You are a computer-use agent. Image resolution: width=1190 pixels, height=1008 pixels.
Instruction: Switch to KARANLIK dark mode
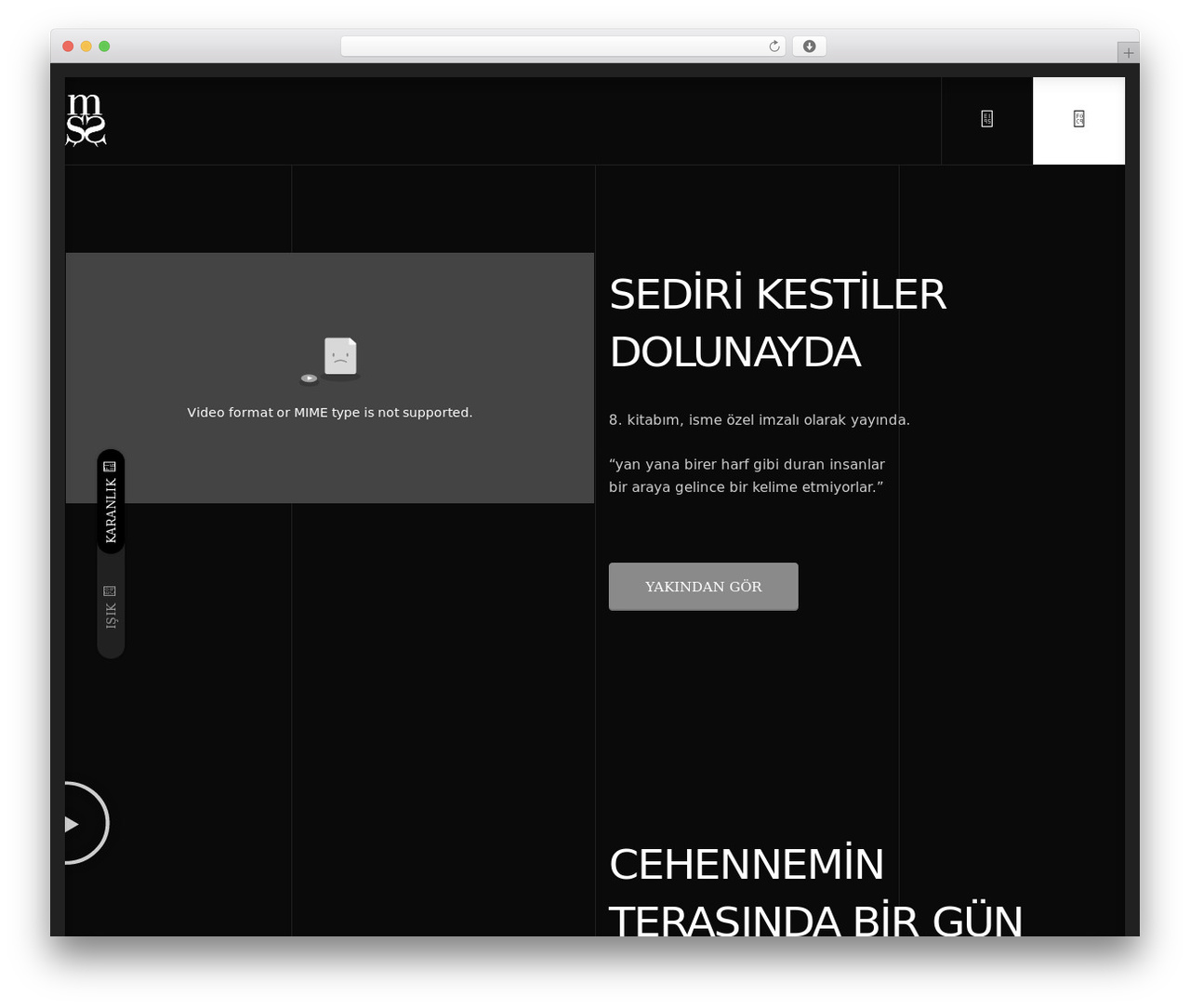[111, 501]
